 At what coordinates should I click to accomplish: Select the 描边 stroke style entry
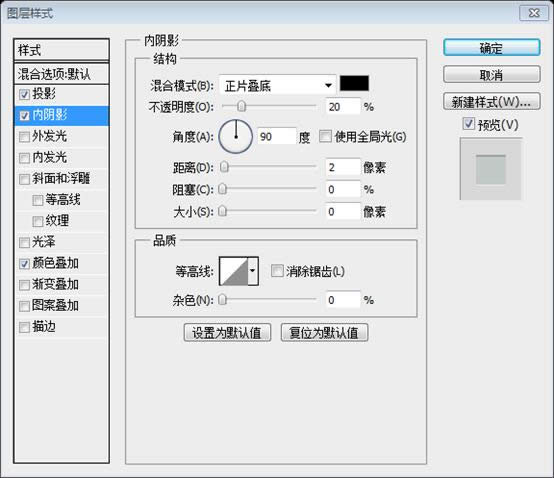pos(61,327)
